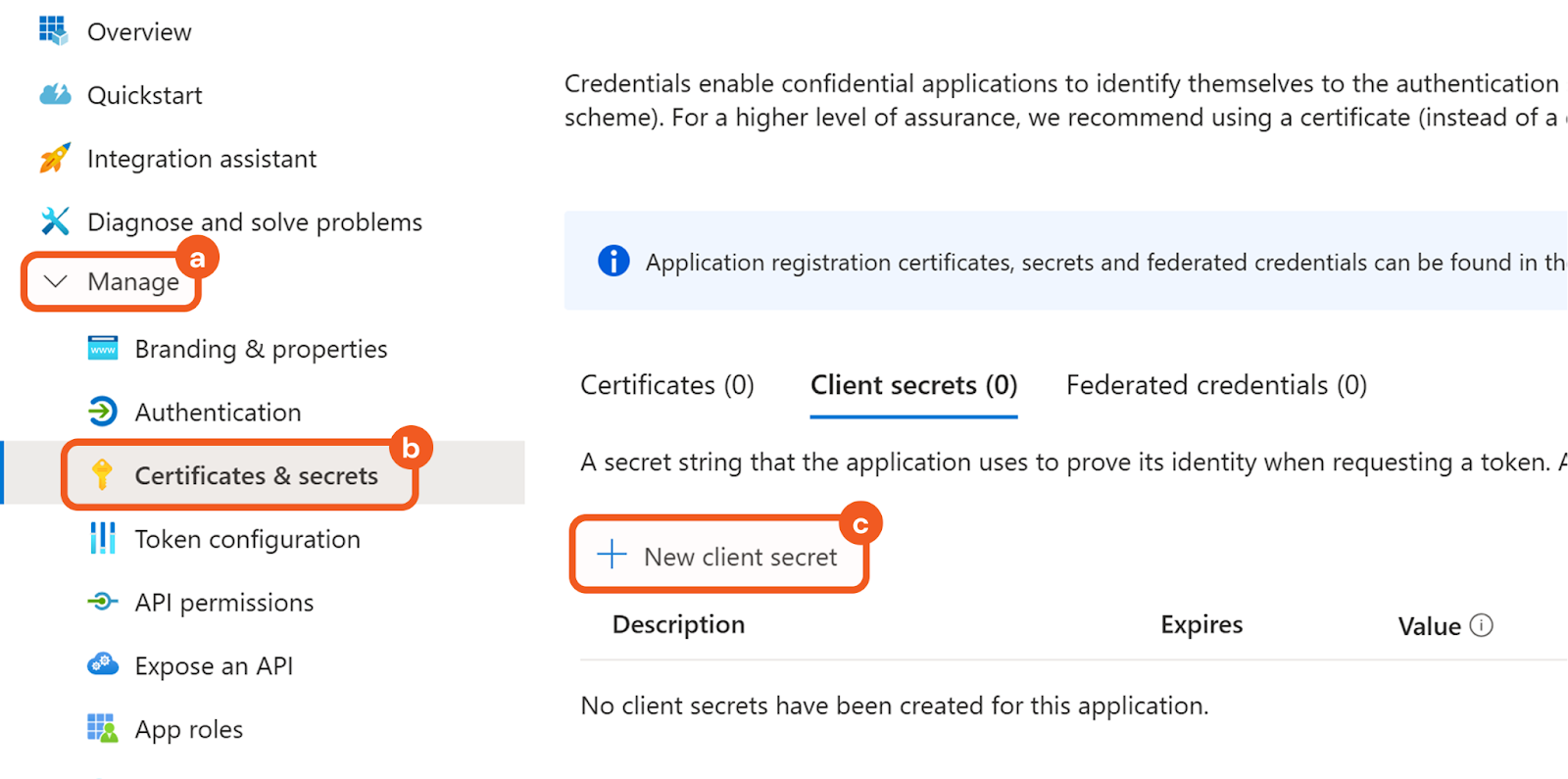
Task: Click the Expires column header
Action: (1201, 625)
